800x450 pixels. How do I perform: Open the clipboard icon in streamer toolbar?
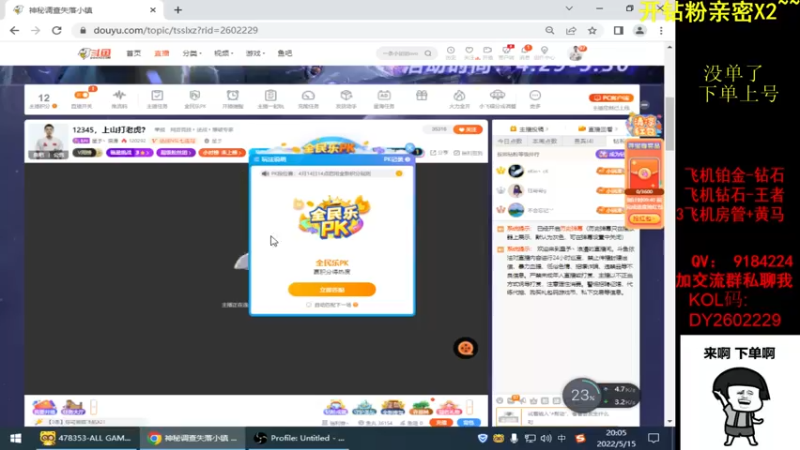270,95
